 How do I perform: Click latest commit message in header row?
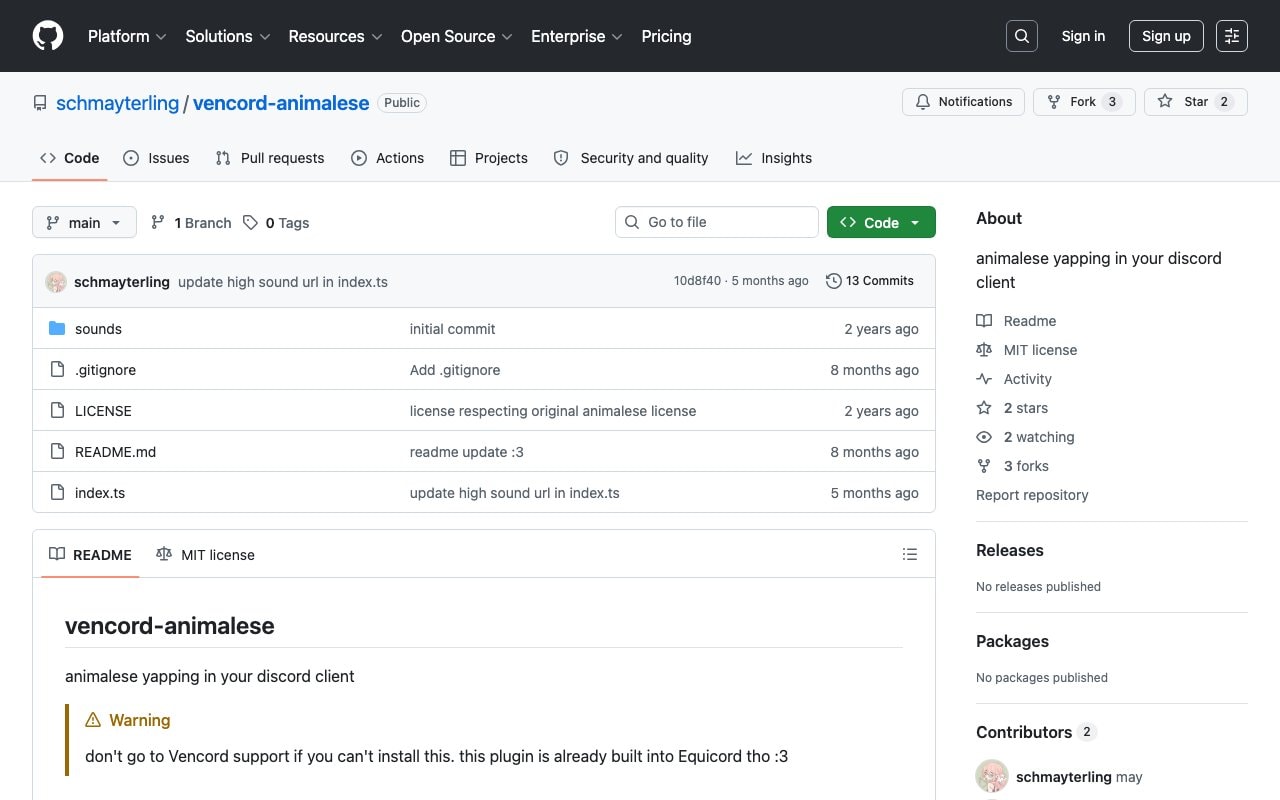tap(283, 282)
